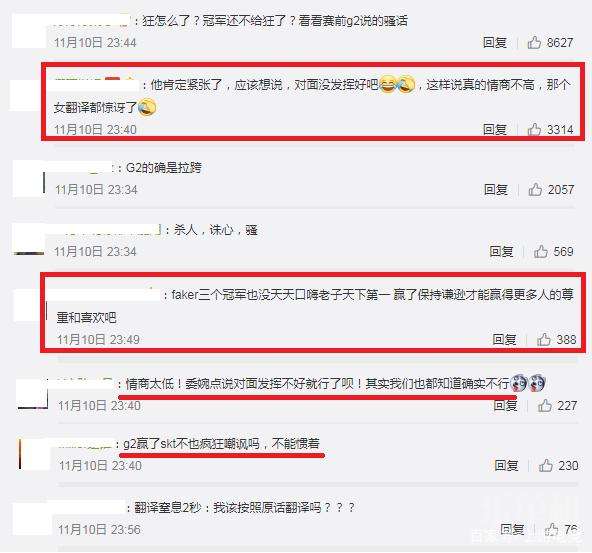Click 回复 on the 翻译窒息2秒 comment
Viewport: 592px width, 553px height.
click(x=512, y=530)
